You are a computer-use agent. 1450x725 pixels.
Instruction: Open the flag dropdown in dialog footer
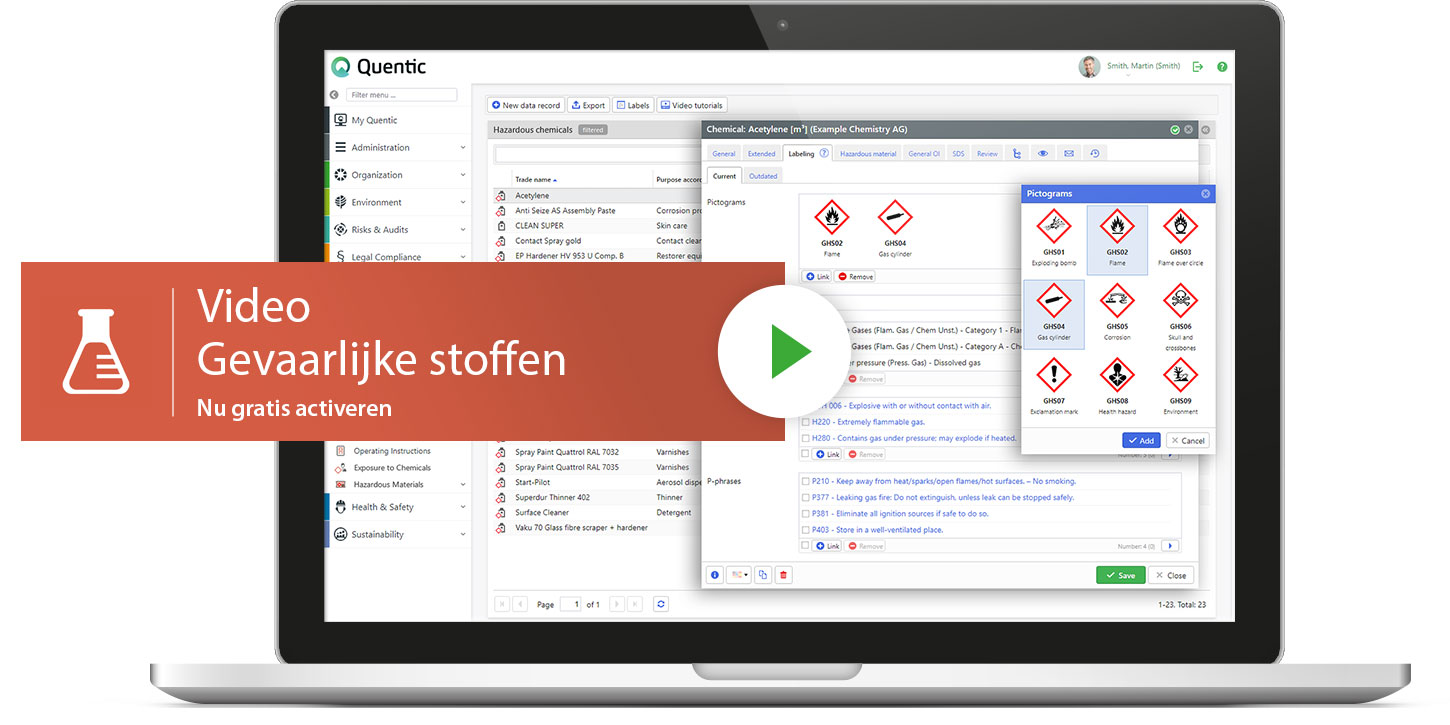(x=739, y=575)
